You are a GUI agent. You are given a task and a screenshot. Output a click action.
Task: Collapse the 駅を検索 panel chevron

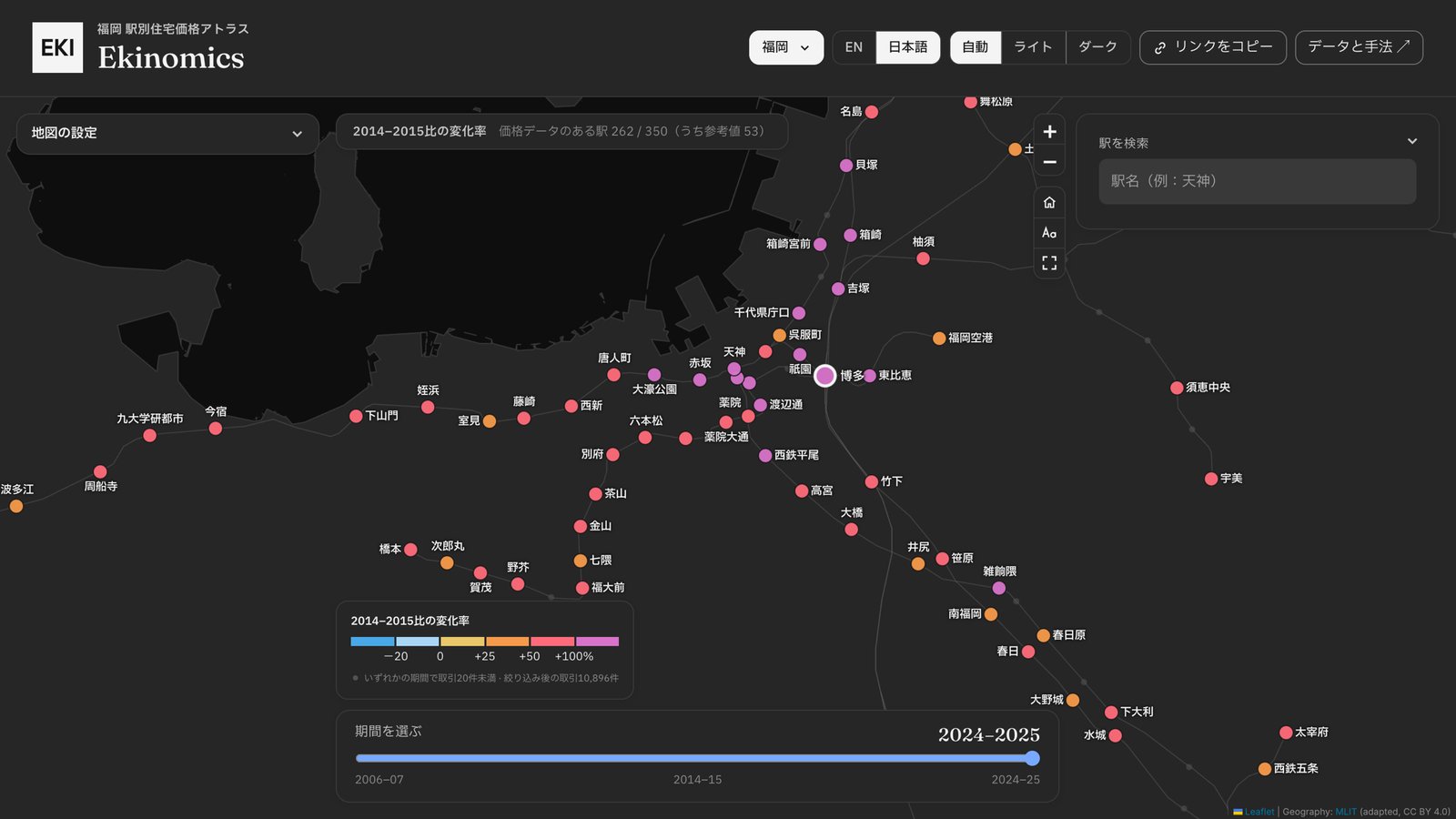click(x=1412, y=141)
